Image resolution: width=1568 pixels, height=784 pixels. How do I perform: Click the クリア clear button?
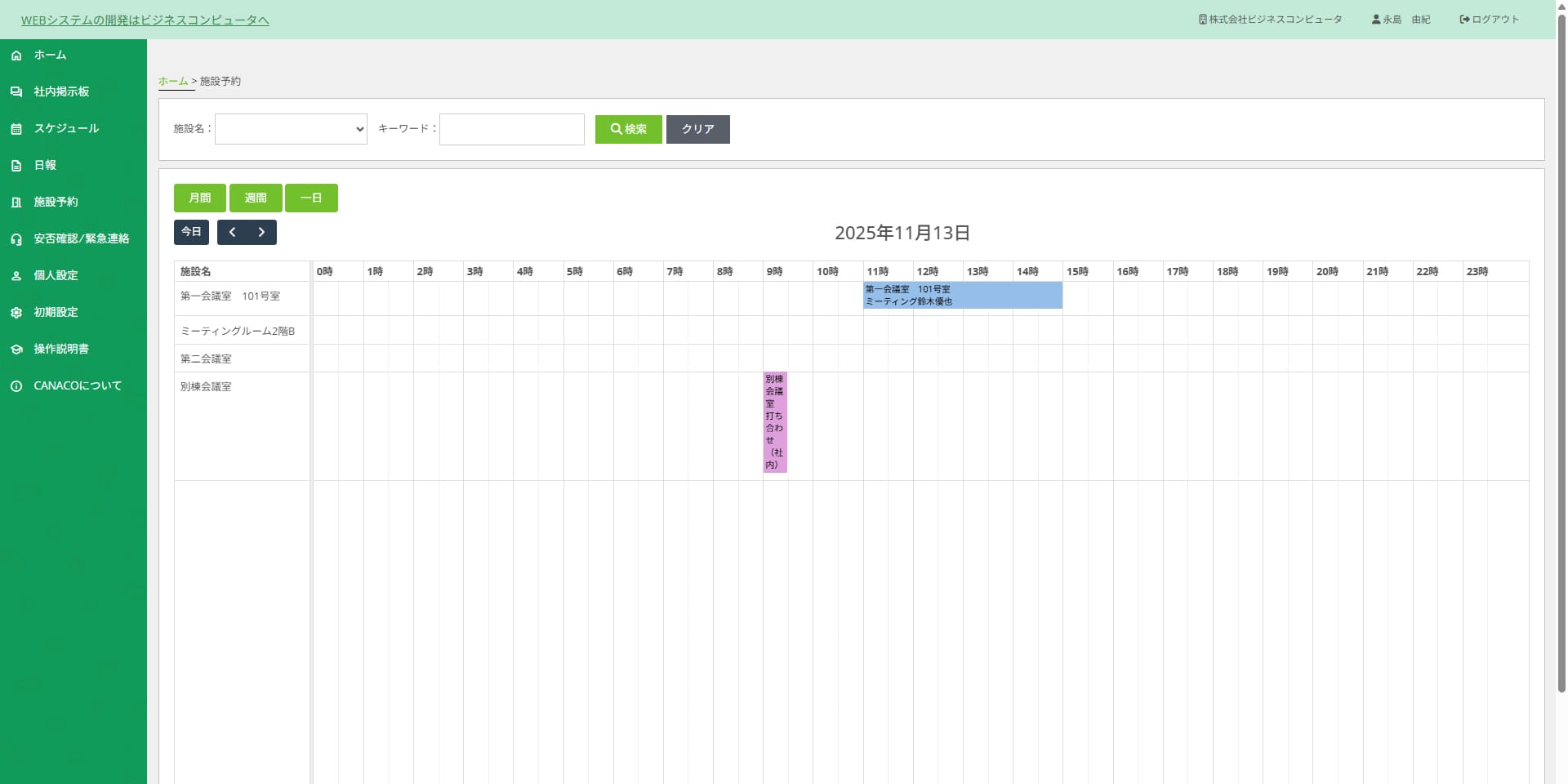tap(697, 129)
